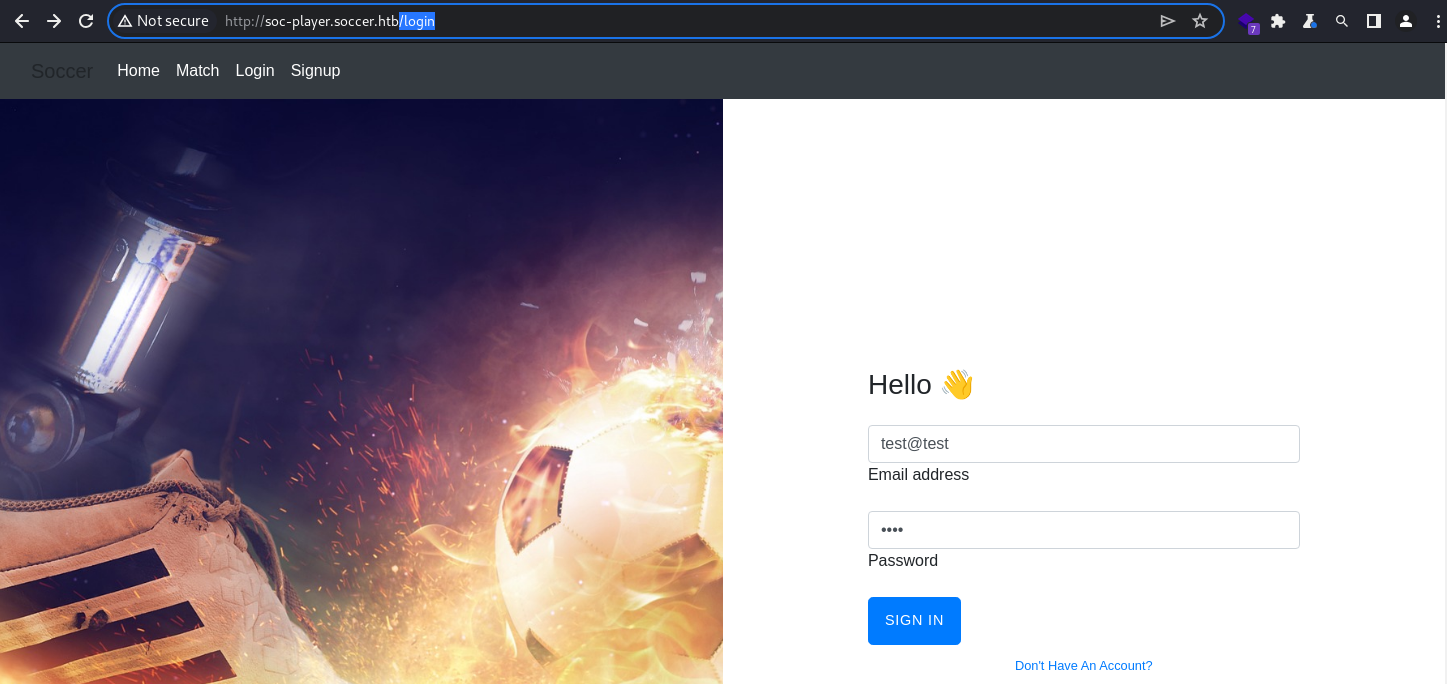Screen dimensions: 1447x684
Task: Focus the password input field
Action: click(x=1084, y=530)
